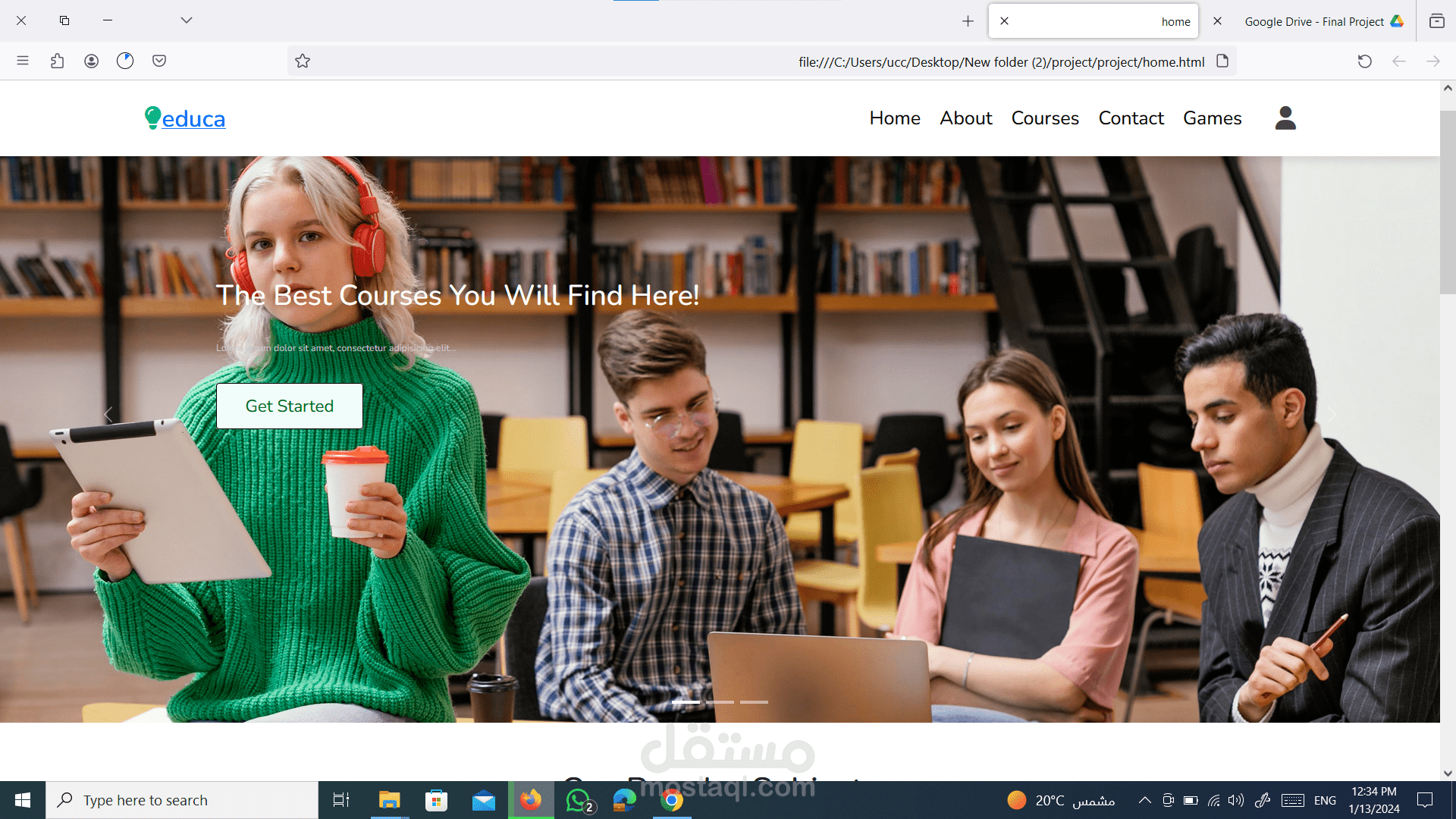This screenshot has width=1456, height=819.
Task: Click the page vertical scrollbar thumb
Action: 1448,201
